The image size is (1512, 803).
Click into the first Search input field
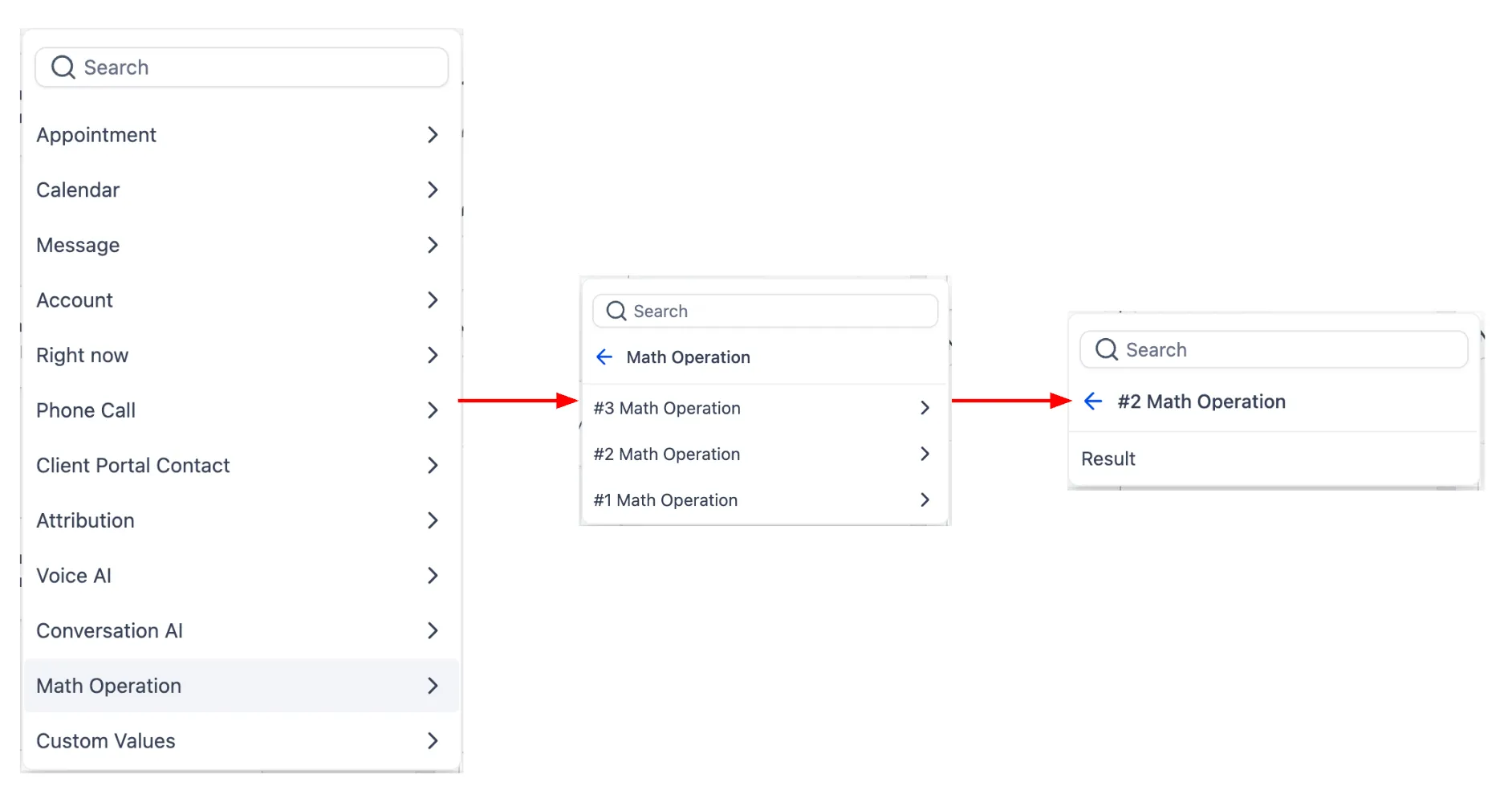click(x=241, y=67)
